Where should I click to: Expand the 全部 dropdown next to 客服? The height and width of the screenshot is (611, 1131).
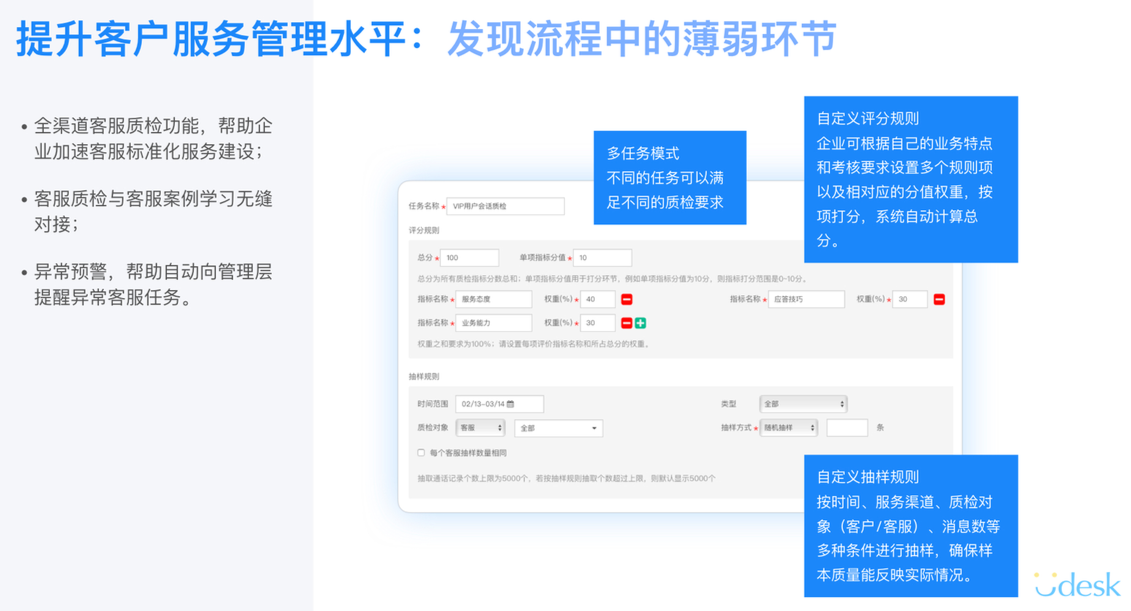[558, 426]
